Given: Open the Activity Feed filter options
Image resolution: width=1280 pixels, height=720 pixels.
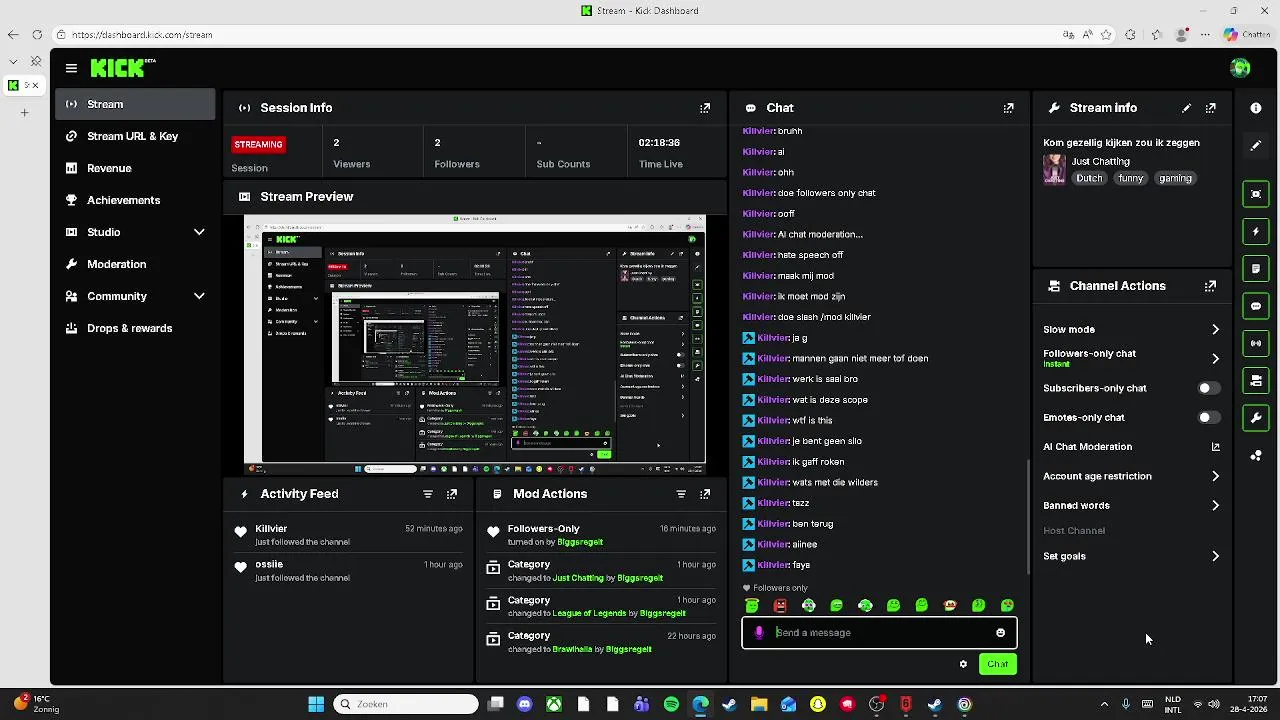Looking at the screenshot, I should (x=428, y=494).
